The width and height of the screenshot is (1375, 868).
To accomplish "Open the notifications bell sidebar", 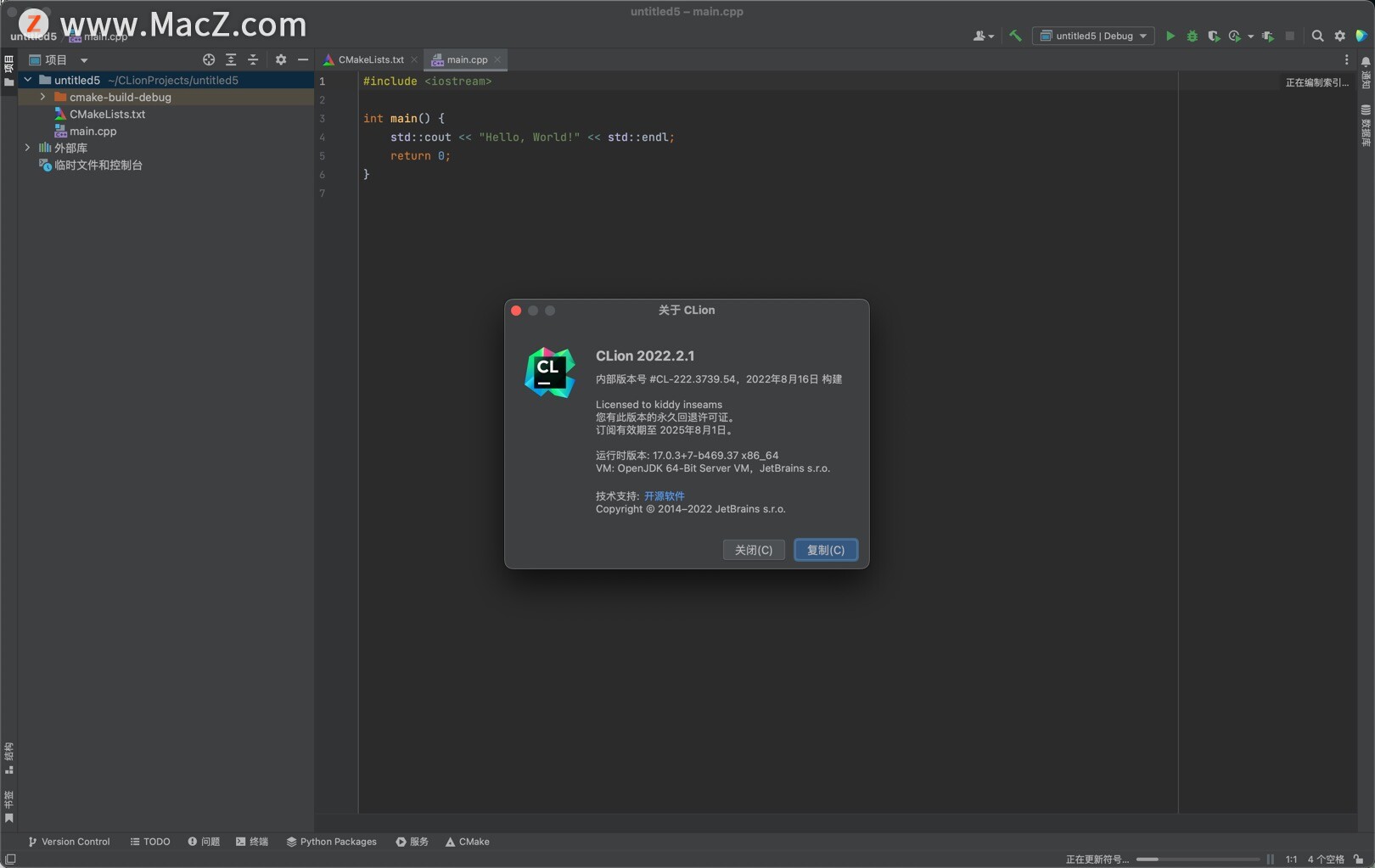I will pos(1366,73).
